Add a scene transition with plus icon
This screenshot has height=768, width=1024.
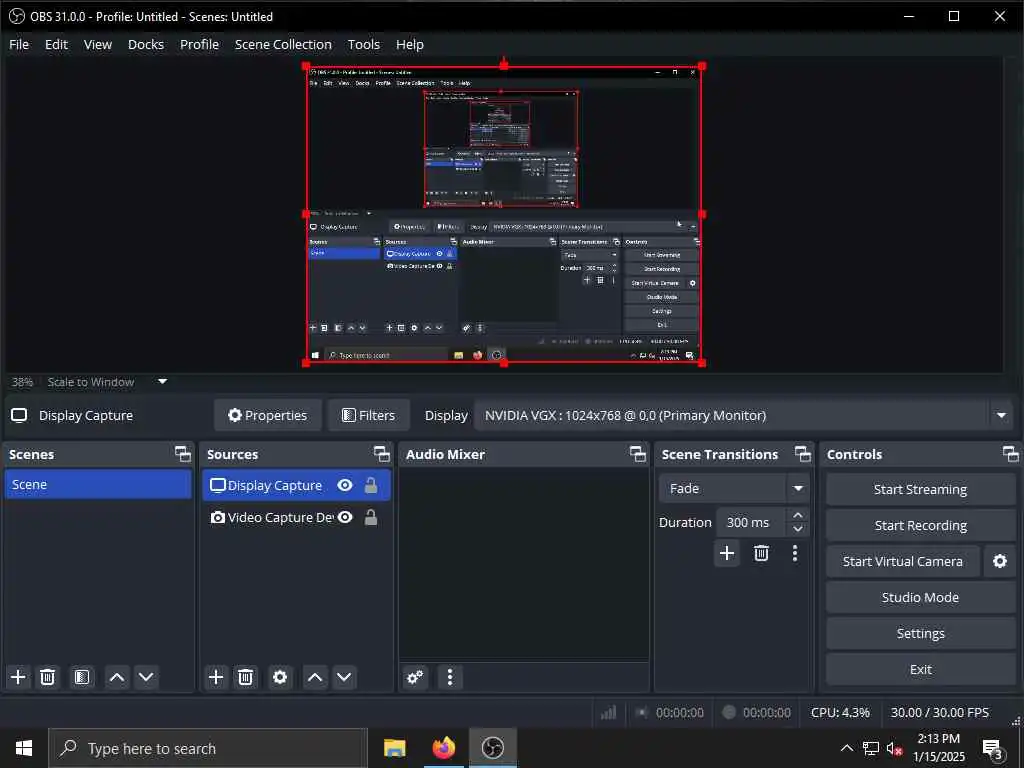[727, 553]
